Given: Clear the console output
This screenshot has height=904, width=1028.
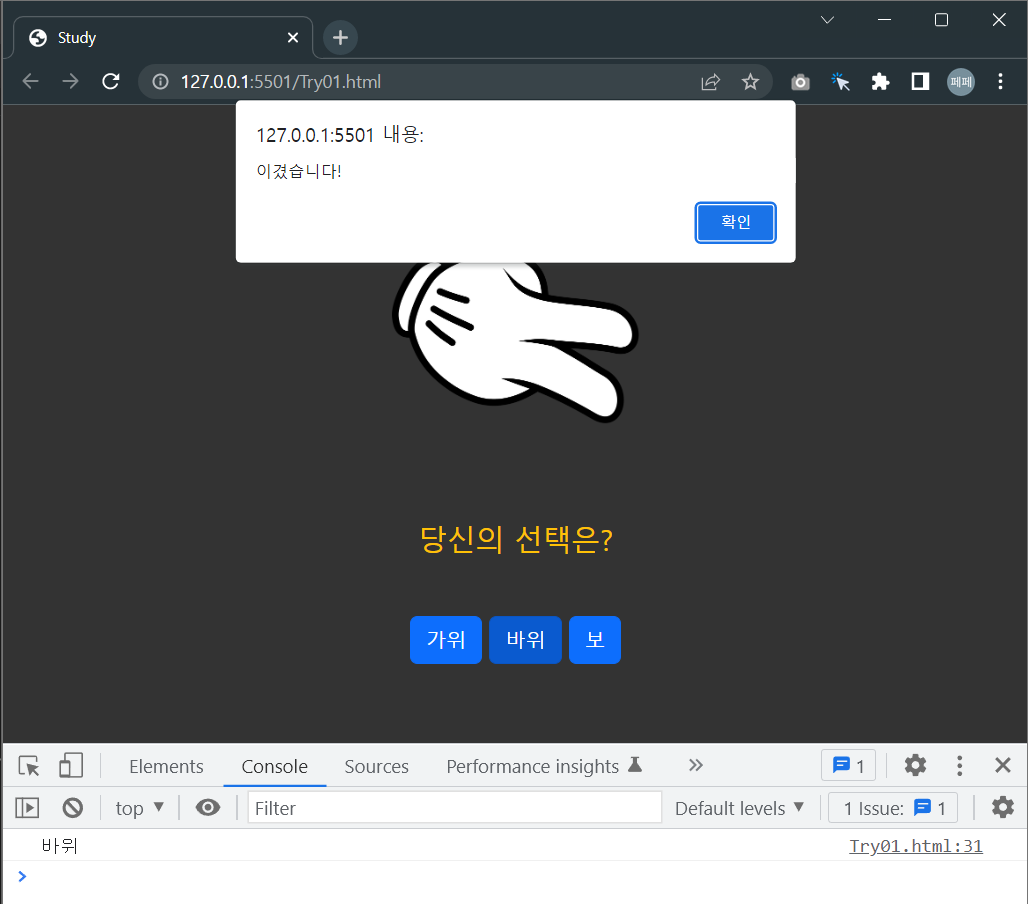Looking at the screenshot, I should 72,807.
